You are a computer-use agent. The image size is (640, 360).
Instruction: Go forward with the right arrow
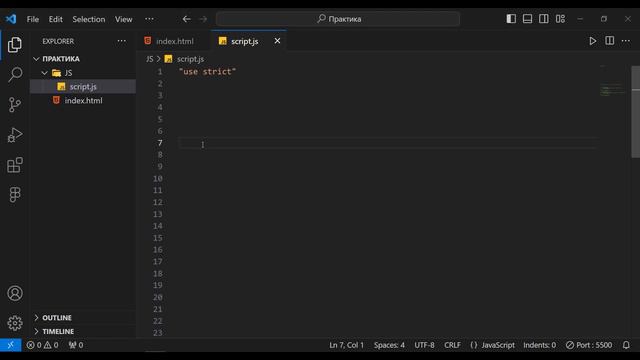coord(203,19)
